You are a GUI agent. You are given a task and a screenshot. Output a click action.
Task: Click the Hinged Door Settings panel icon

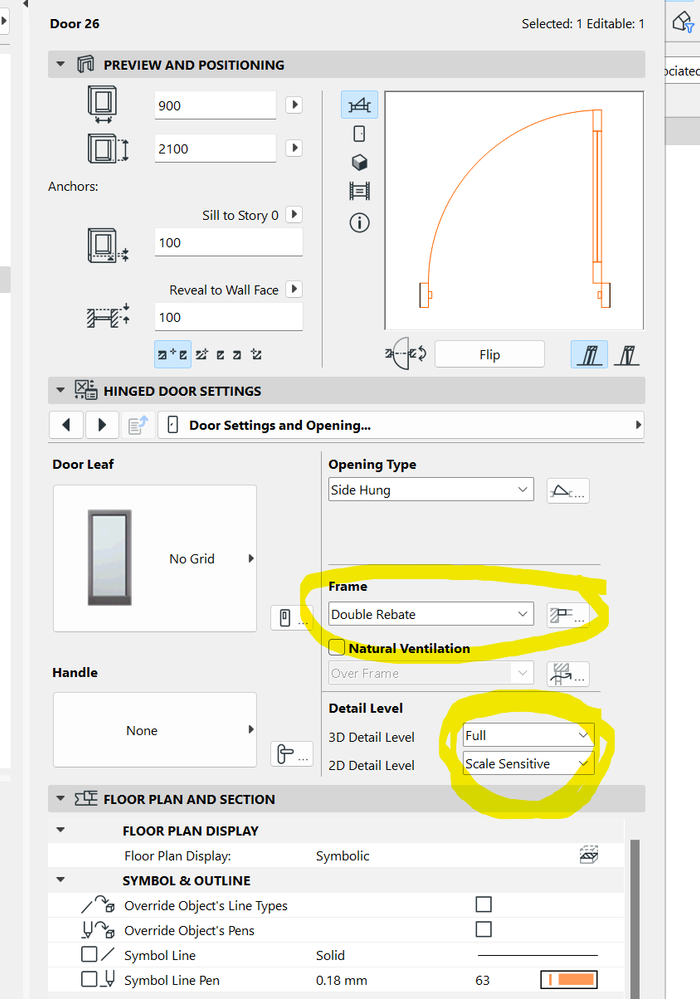pyautogui.click(x=86, y=390)
